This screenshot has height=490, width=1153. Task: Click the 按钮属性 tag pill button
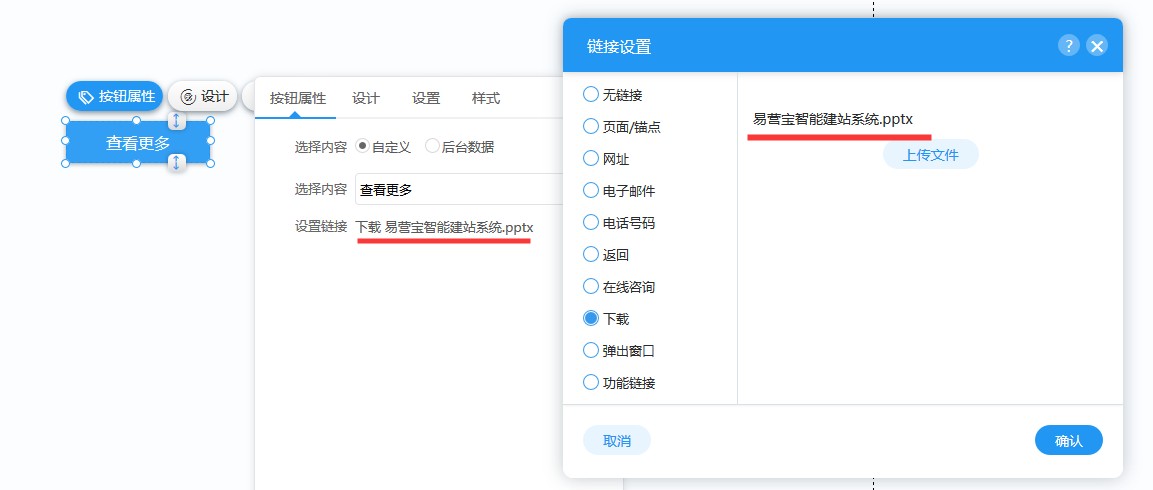115,96
